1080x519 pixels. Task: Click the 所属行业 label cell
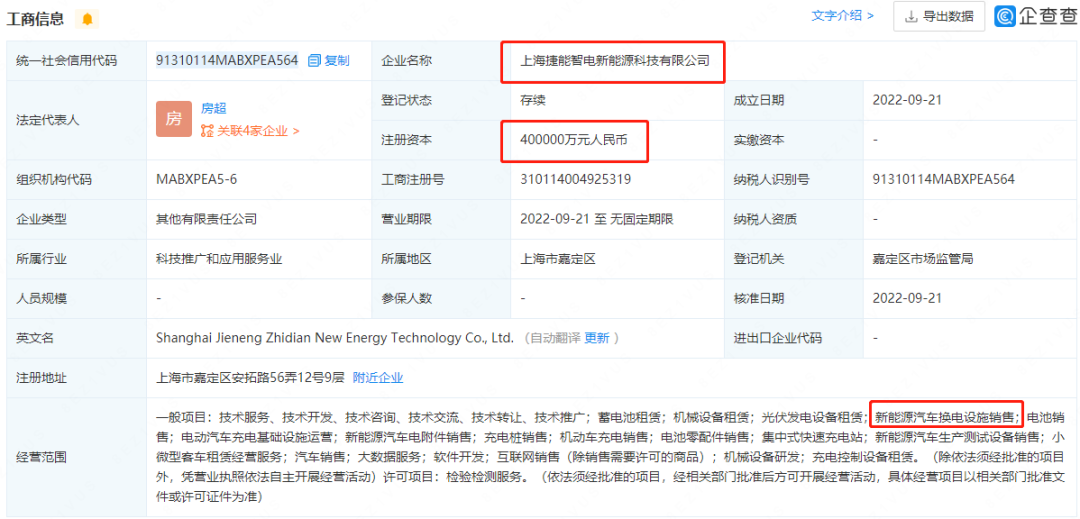point(76,260)
